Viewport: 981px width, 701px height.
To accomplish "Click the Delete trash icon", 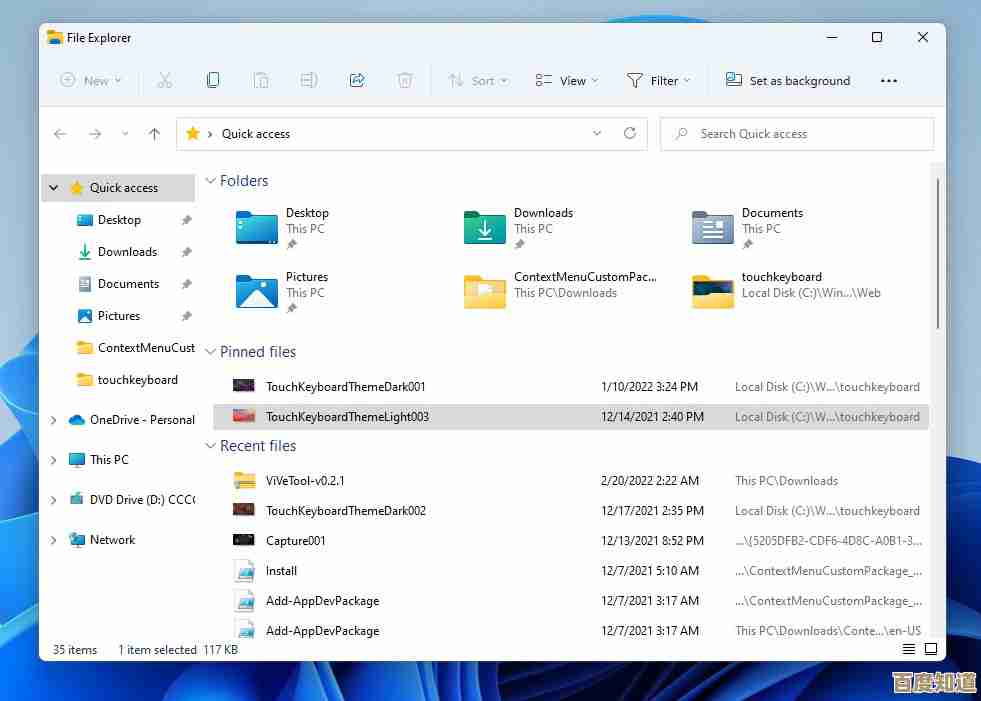I will [405, 81].
